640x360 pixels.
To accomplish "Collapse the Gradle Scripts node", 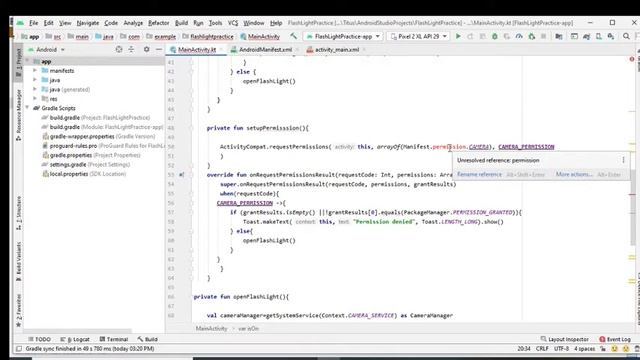I will click(27, 108).
